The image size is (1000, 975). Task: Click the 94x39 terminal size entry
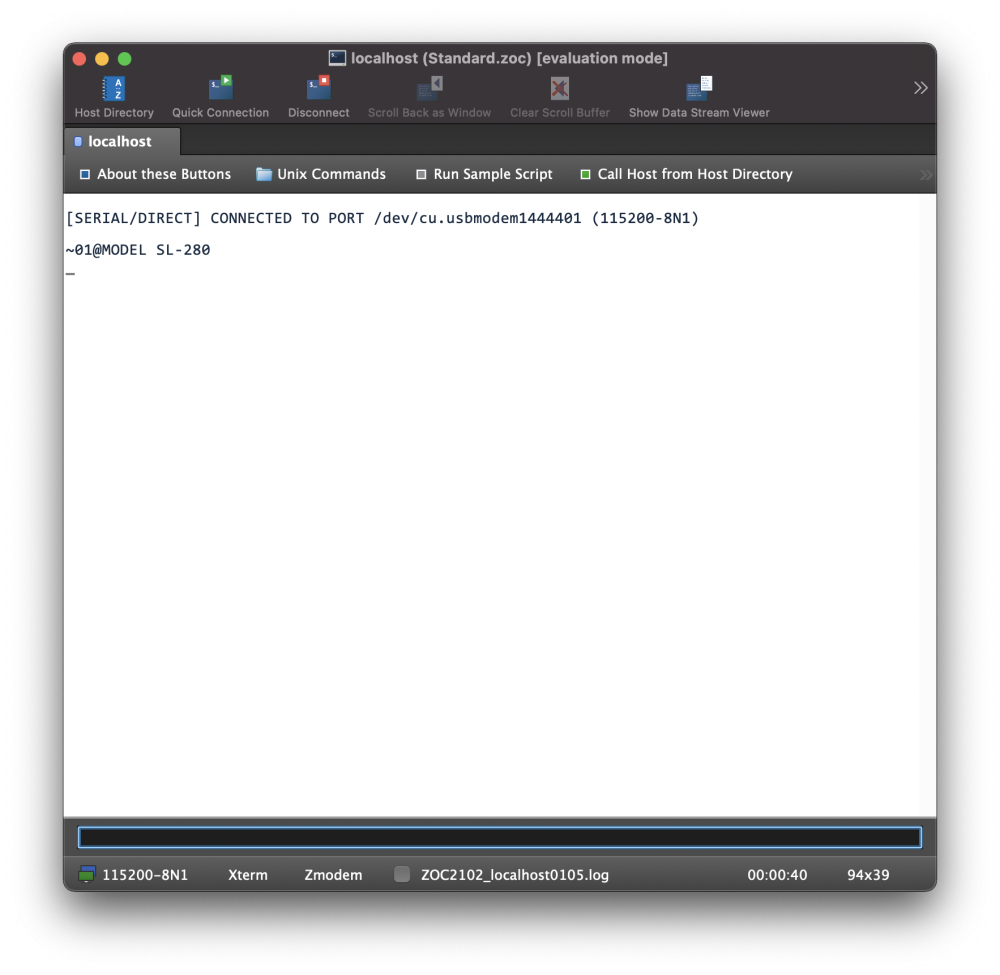(868, 875)
